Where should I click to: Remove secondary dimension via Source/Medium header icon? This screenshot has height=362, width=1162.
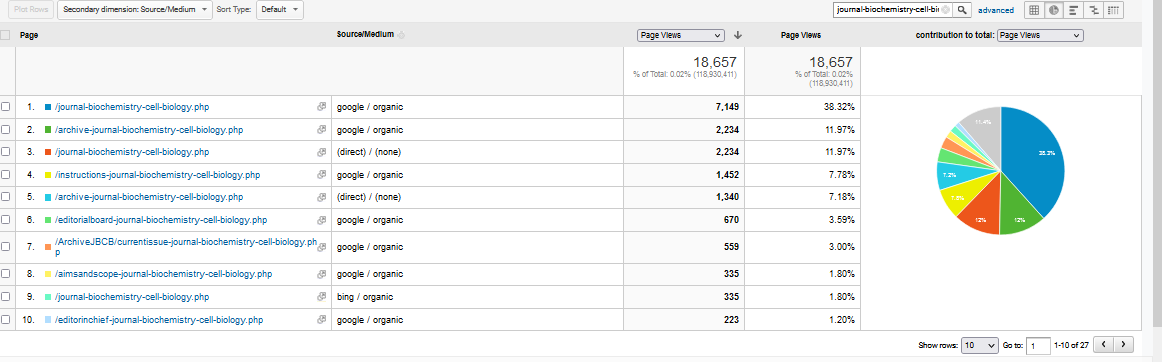402,36
